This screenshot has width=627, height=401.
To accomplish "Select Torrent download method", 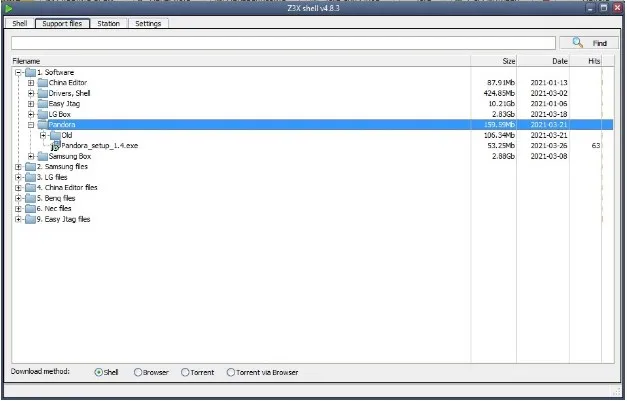I will [x=185, y=373].
